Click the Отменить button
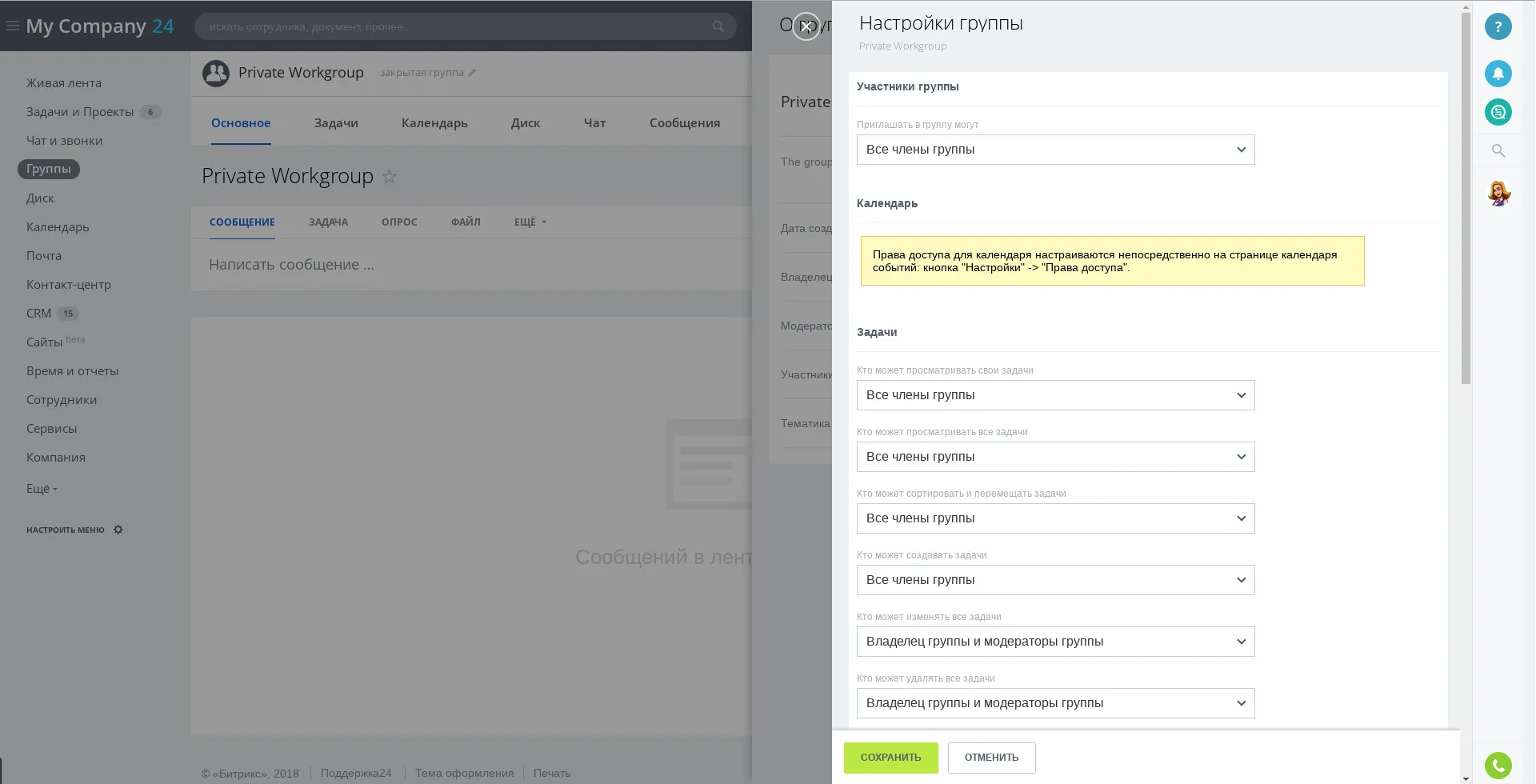1536x784 pixels. [991, 758]
